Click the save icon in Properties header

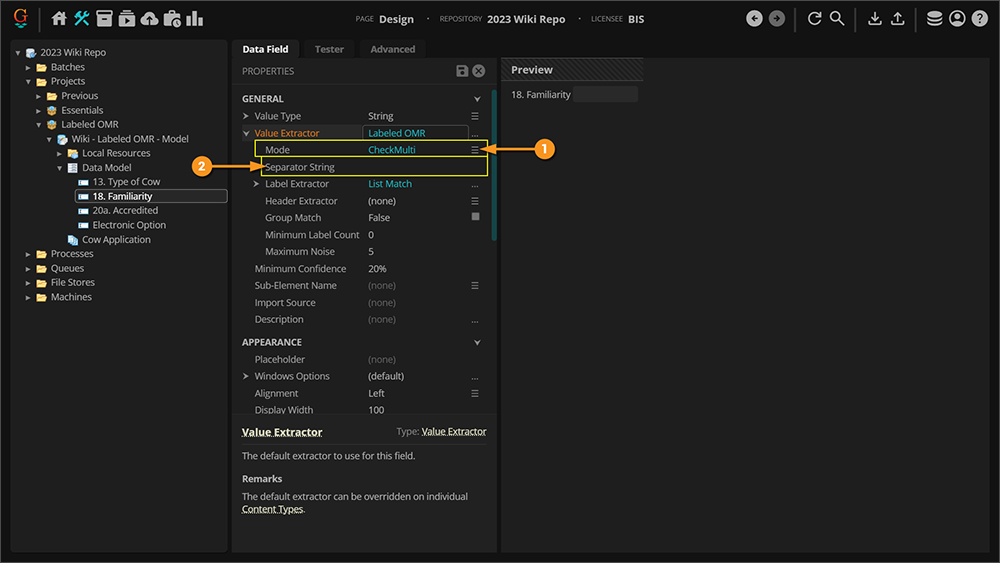click(462, 71)
